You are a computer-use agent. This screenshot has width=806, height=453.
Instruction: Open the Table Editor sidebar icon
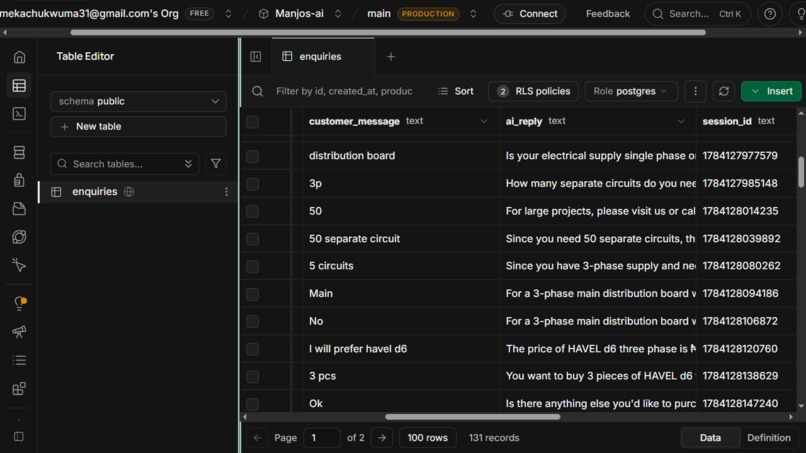(20, 85)
